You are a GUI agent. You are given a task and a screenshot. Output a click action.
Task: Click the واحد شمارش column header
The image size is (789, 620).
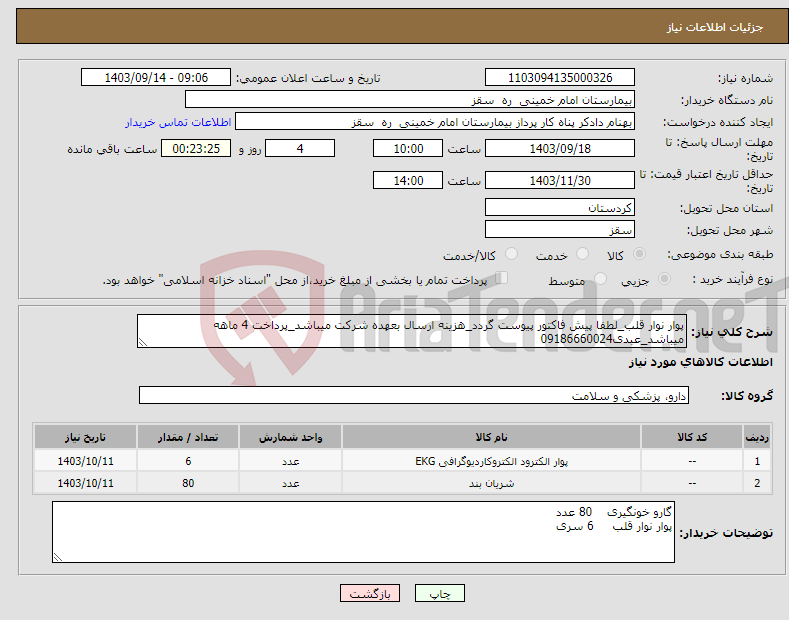[290, 437]
